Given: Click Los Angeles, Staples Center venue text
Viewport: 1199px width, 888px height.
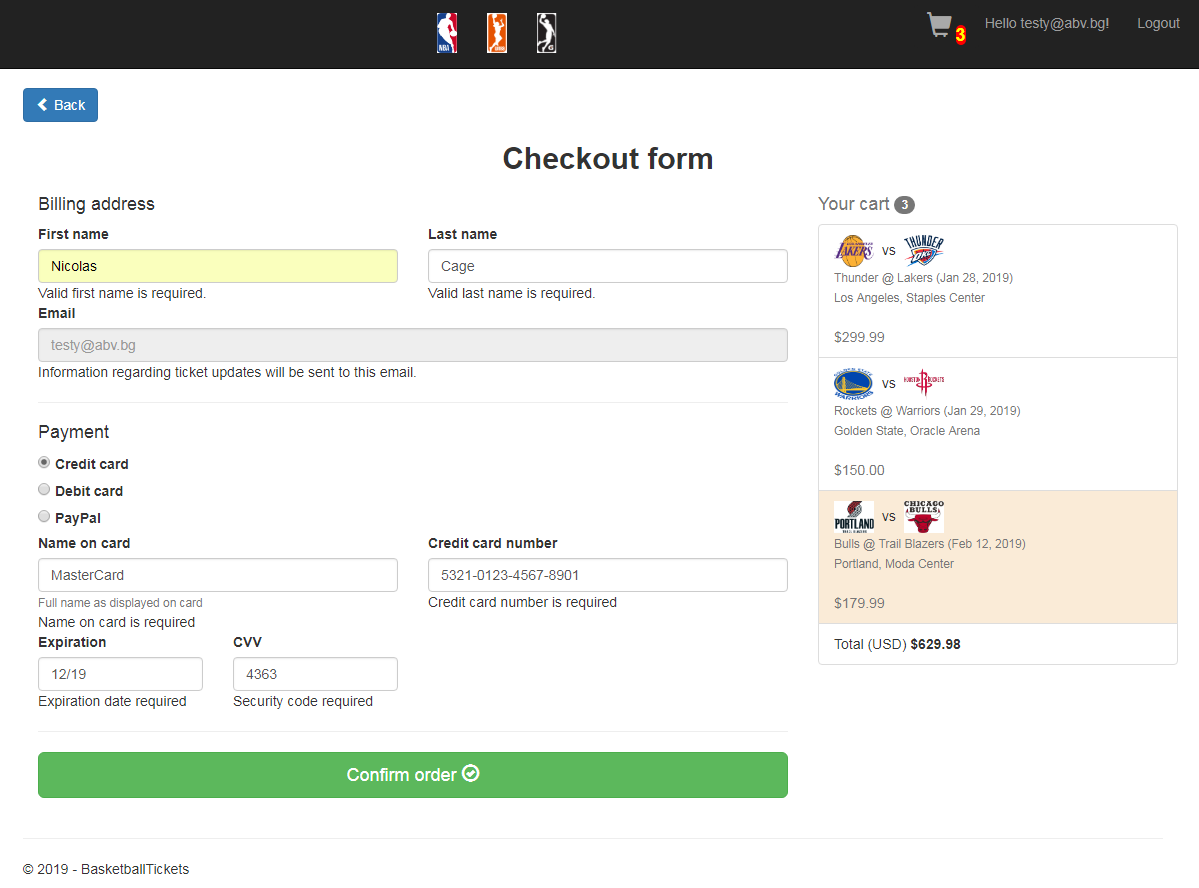Looking at the screenshot, I should 909,298.
